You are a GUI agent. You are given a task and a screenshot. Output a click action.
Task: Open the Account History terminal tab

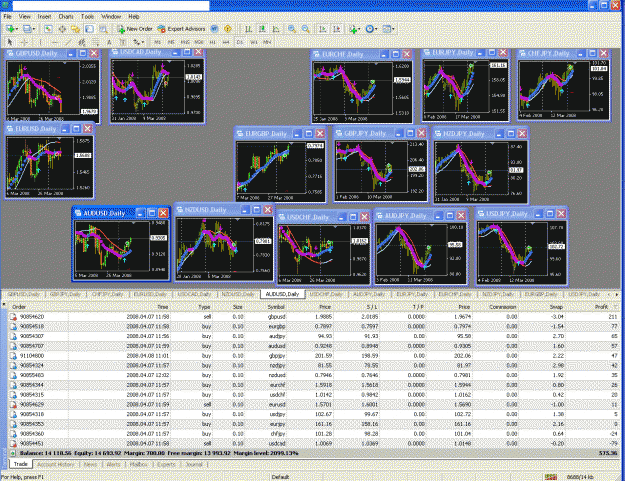(55, 464)
